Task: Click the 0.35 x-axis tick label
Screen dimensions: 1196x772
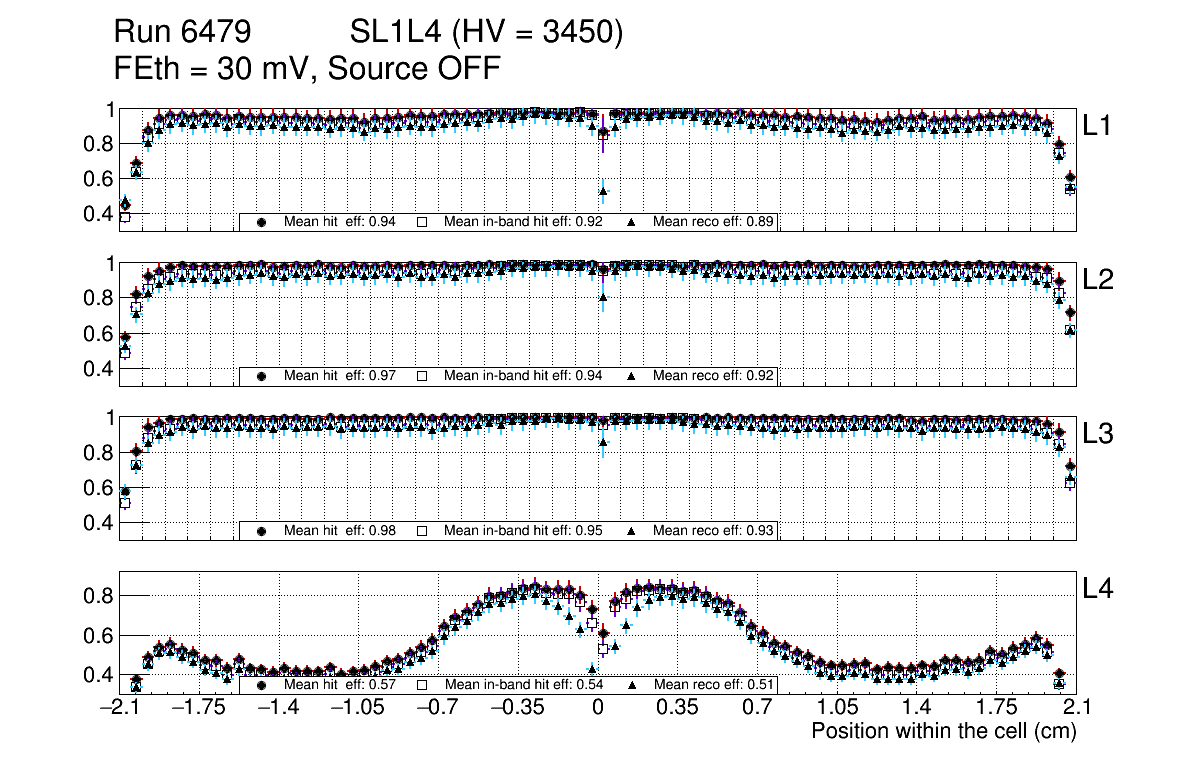Action: [677, 708]
